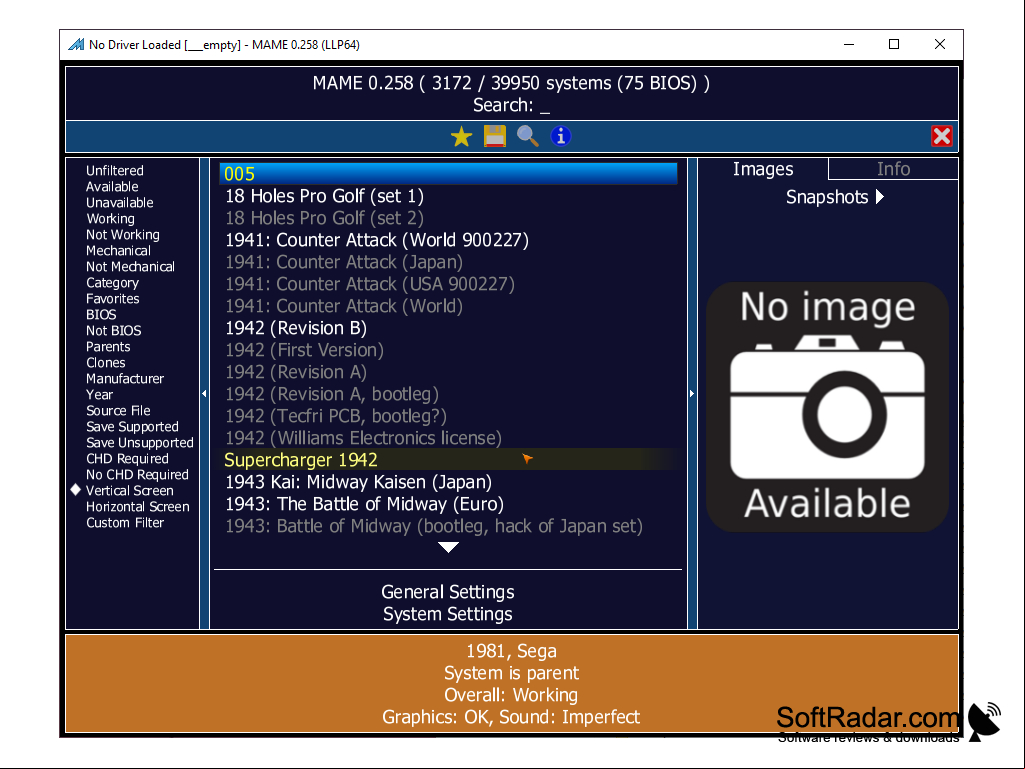Viewport: 1025px width, 769px height.
Task: Apply the CHD Required filter
Action: point(127,459)
